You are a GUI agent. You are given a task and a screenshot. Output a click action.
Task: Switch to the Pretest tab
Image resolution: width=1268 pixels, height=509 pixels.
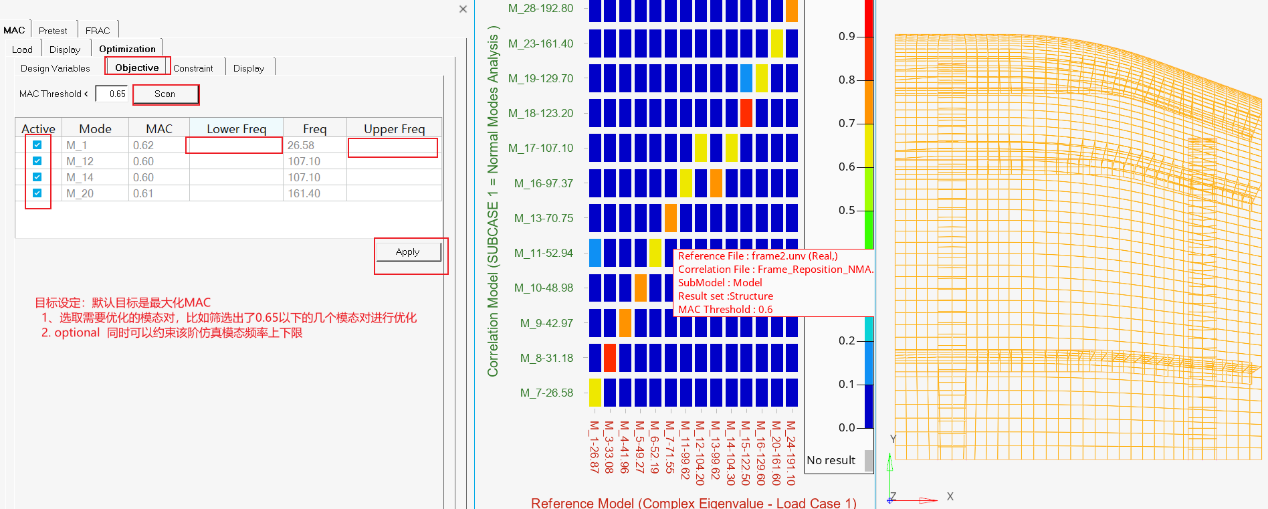pos(53,30)
